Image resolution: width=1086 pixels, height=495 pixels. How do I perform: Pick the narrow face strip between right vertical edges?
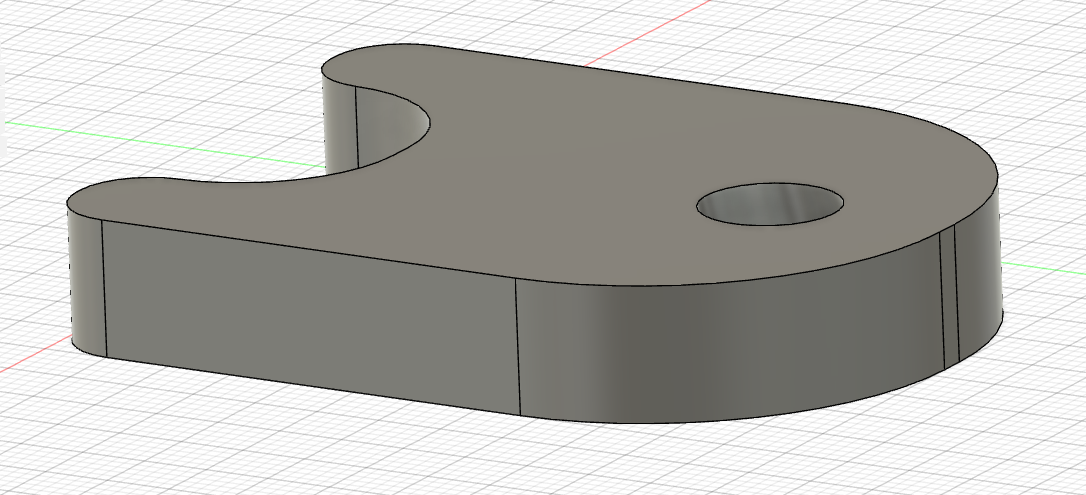point(949,298)
